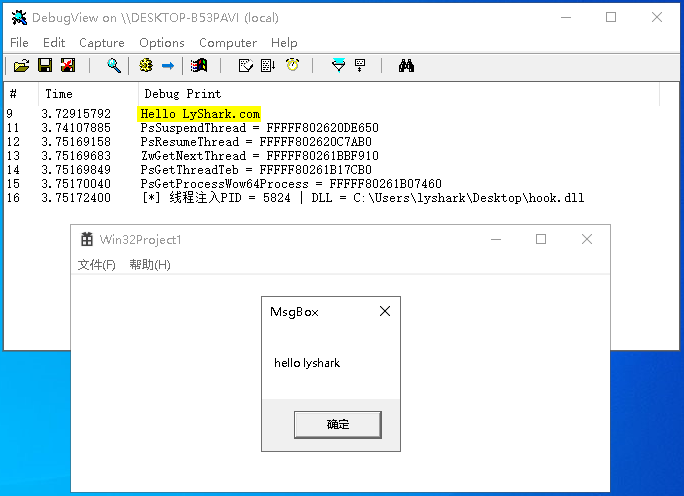Click the Capture Win32 Windows flag icon
The width and height of the screenshot is (684, 496).
pos(199,66)
